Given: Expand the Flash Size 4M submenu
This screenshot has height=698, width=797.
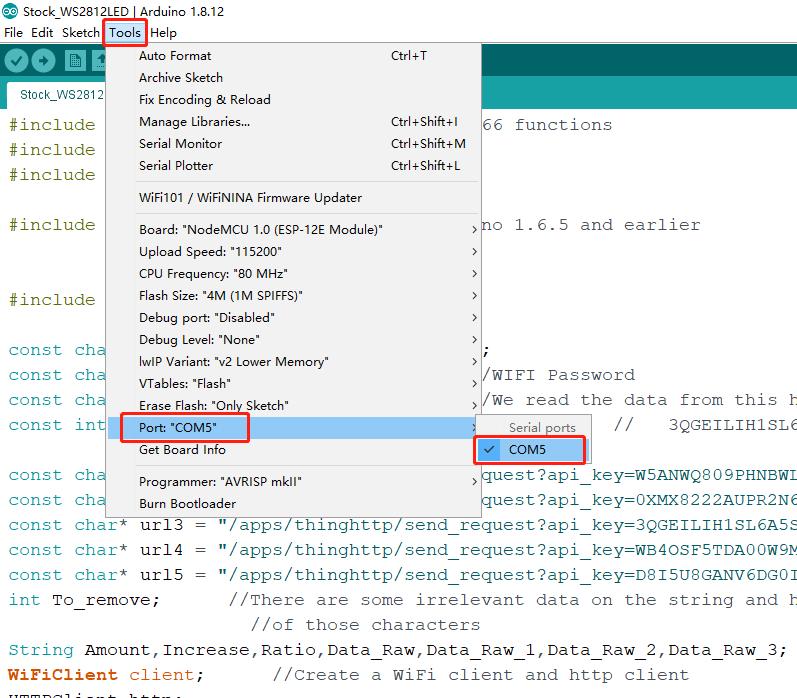Looking at the screenshot, I should click(x=220, y=296).
